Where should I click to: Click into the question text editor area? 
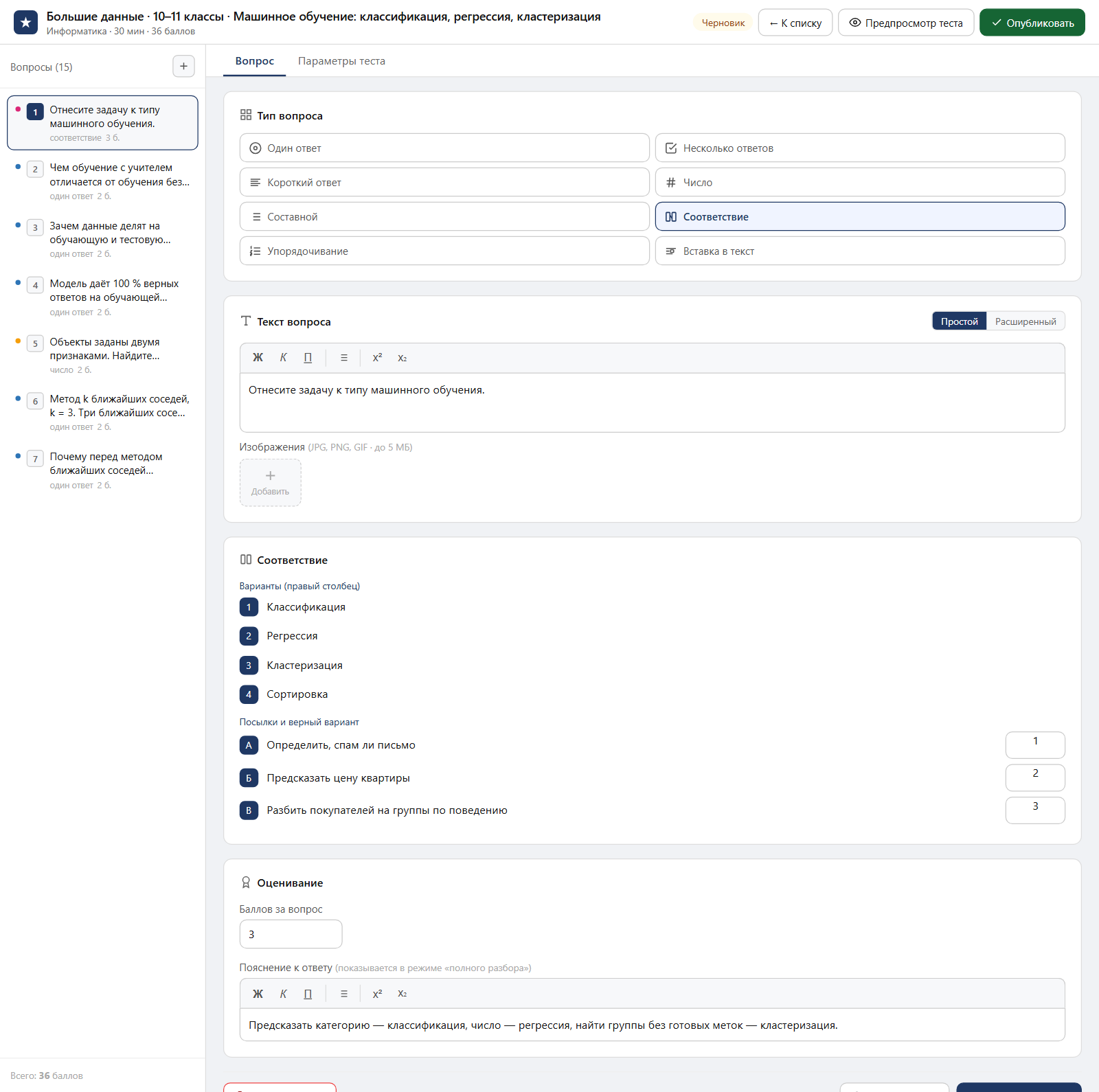[652, 402]
